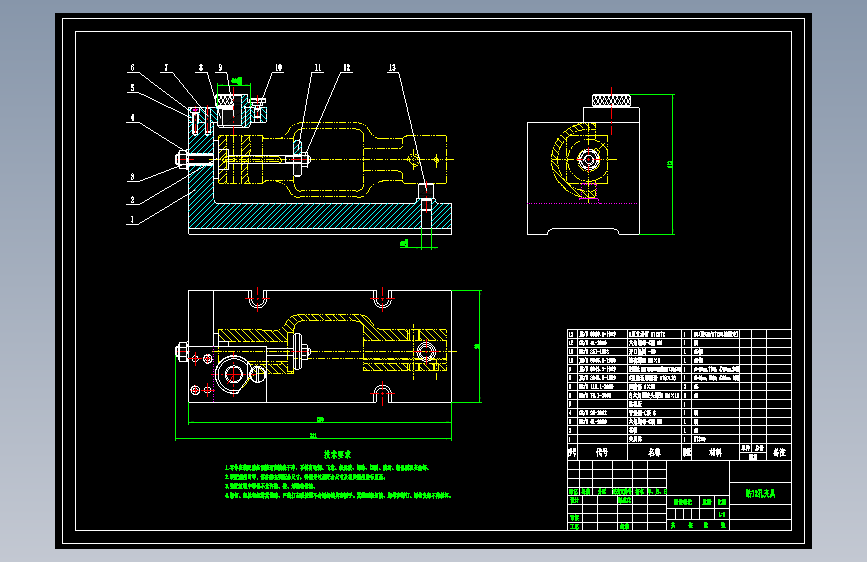
Task: Select the longest horizontal dimension under plan view
Action: click(x=314, y=437)
